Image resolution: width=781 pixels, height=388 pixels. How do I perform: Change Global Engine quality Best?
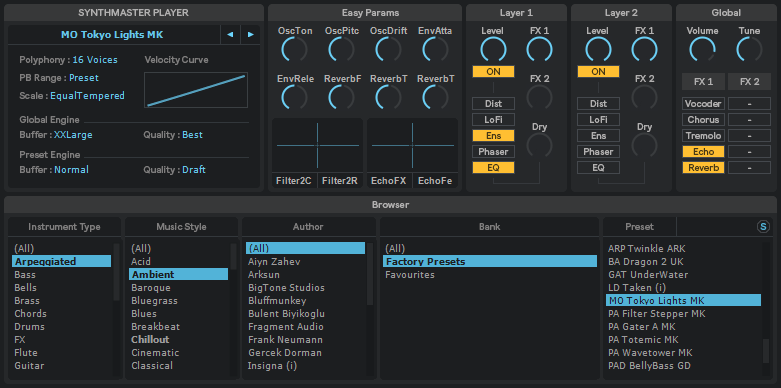click(192, 135)
